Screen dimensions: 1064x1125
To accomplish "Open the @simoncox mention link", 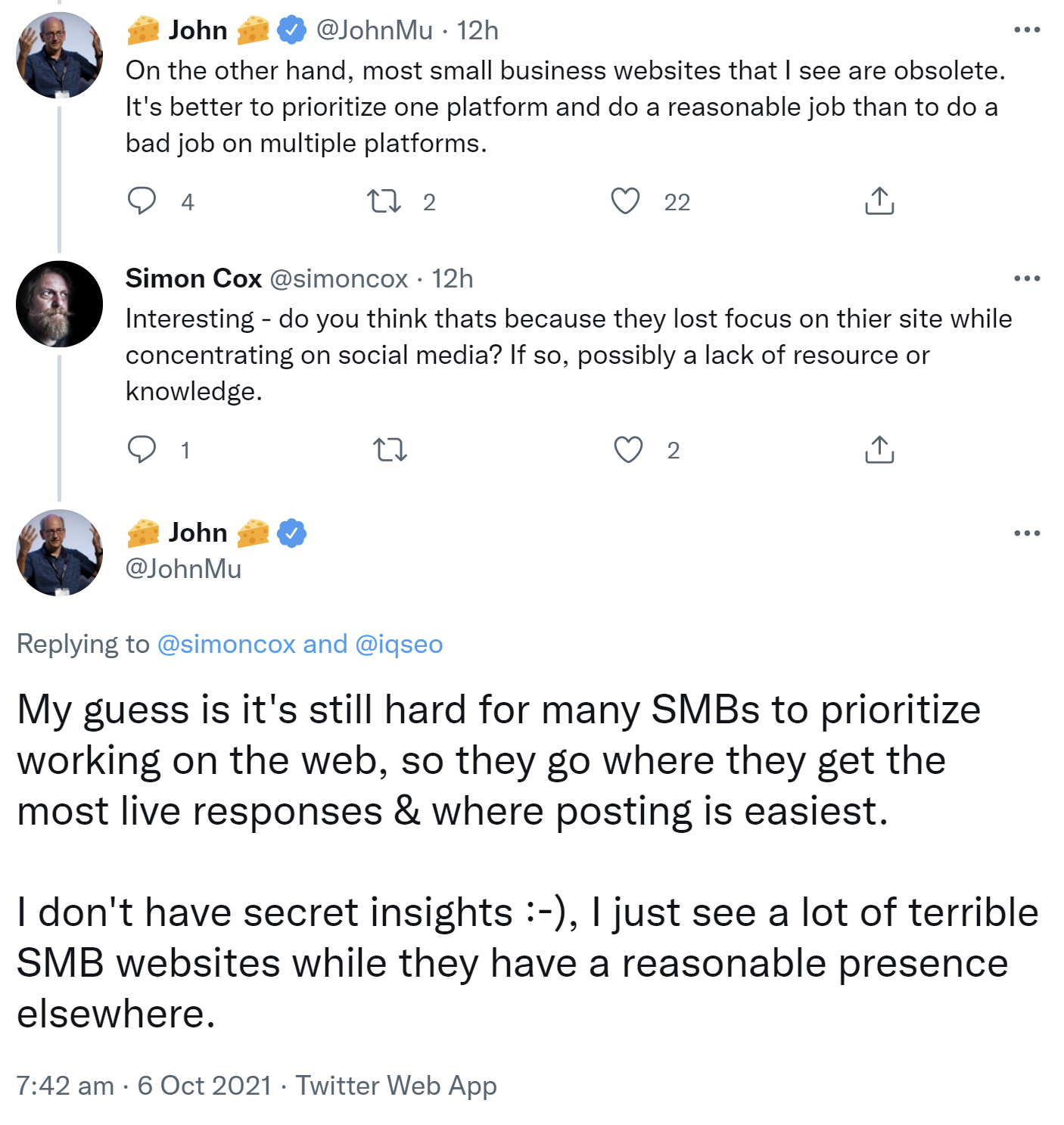I will click(x=226, y=644).
